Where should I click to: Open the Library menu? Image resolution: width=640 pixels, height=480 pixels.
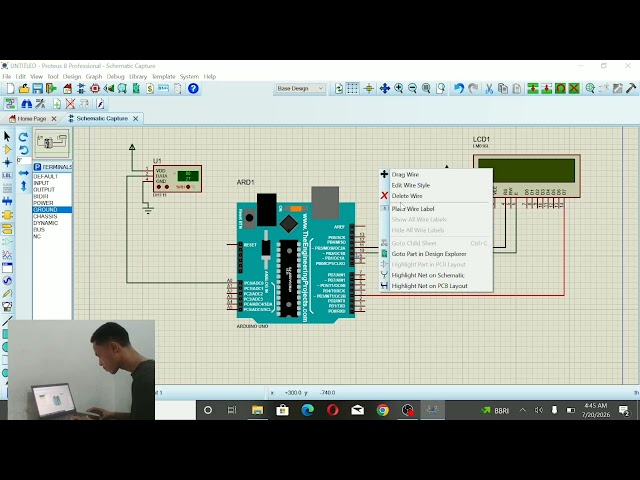[x=138, y=76]
